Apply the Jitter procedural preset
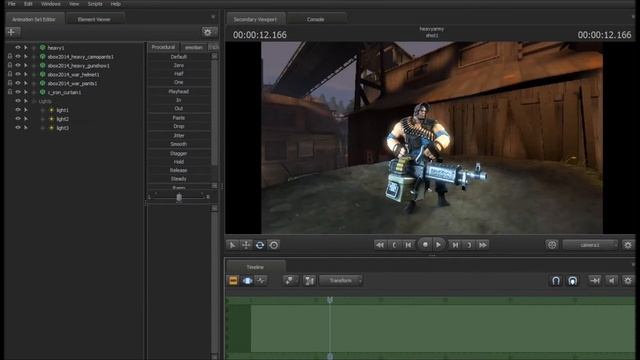The width and height of the screenshot is (640, 360). point(179,136)
